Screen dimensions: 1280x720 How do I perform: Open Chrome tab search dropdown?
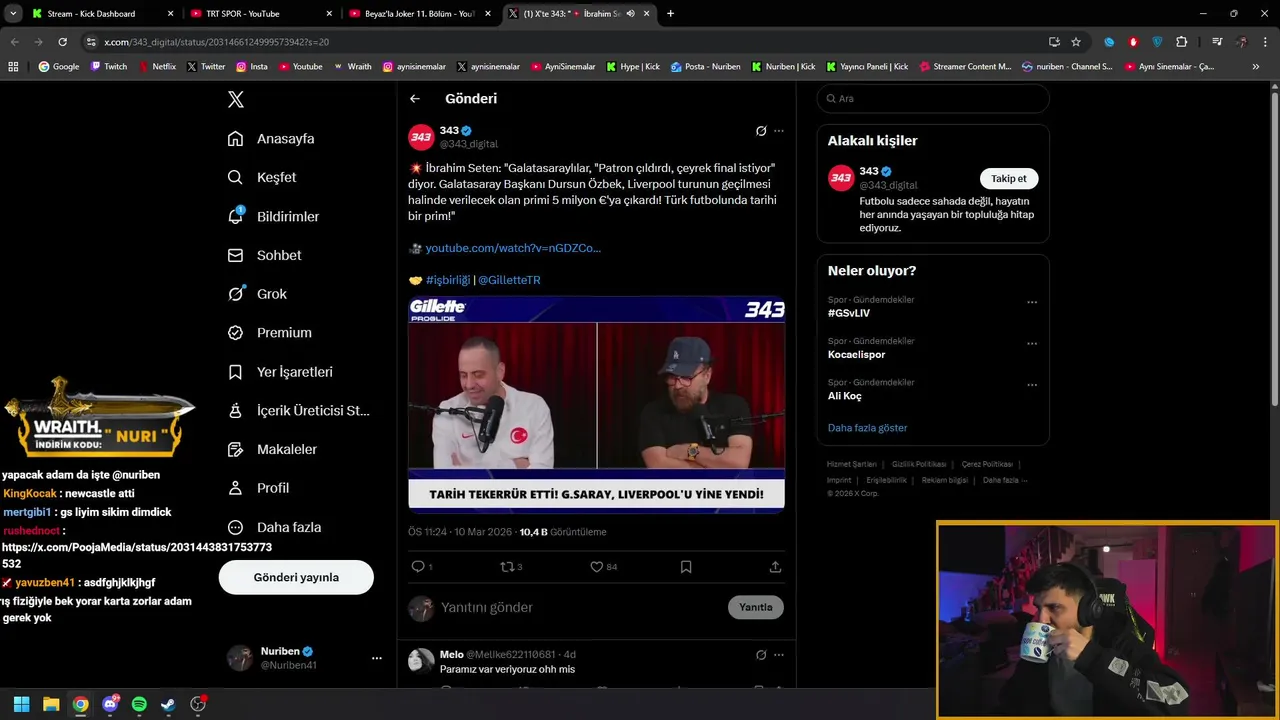pos(14,14)
